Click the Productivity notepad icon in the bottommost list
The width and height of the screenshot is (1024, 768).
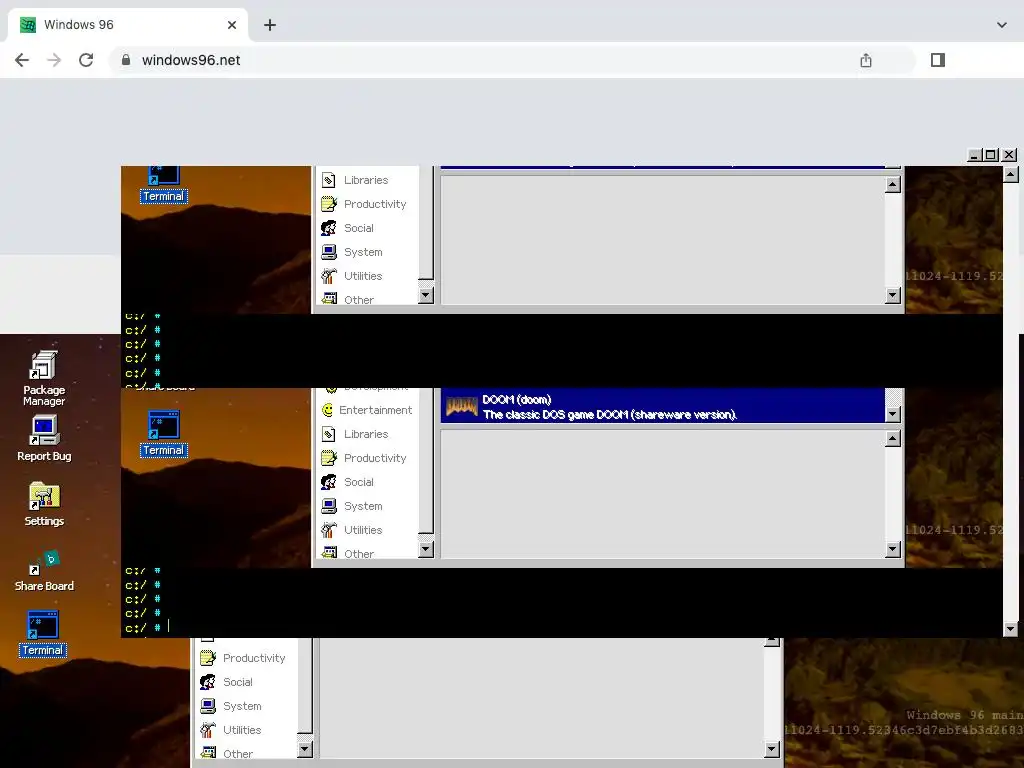pos(208,658)
